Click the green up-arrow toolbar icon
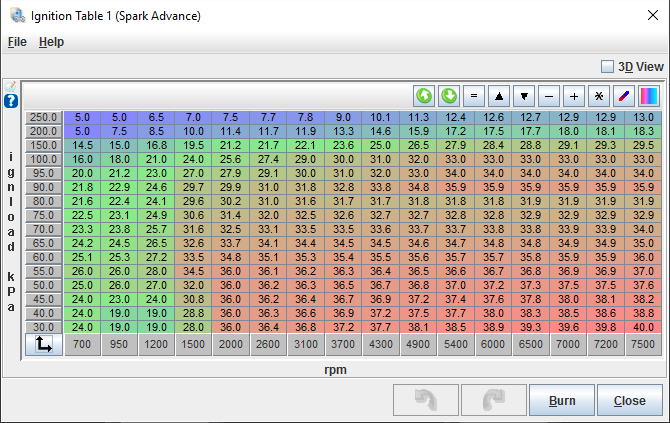 pos(424,96)
